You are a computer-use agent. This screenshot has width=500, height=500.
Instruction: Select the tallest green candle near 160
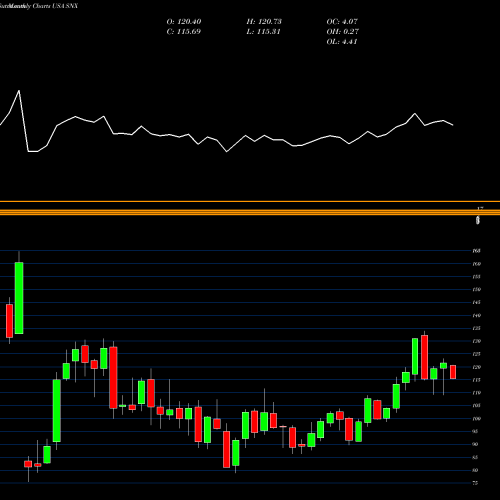coord(19,298)
